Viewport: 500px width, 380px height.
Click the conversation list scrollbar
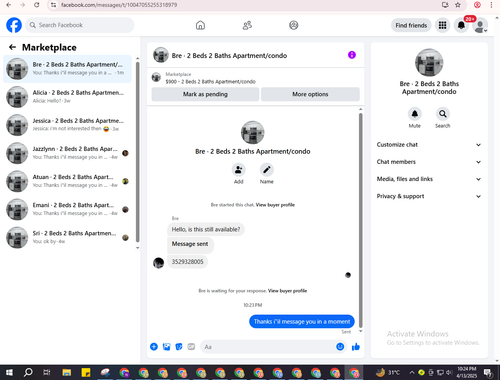137,152
